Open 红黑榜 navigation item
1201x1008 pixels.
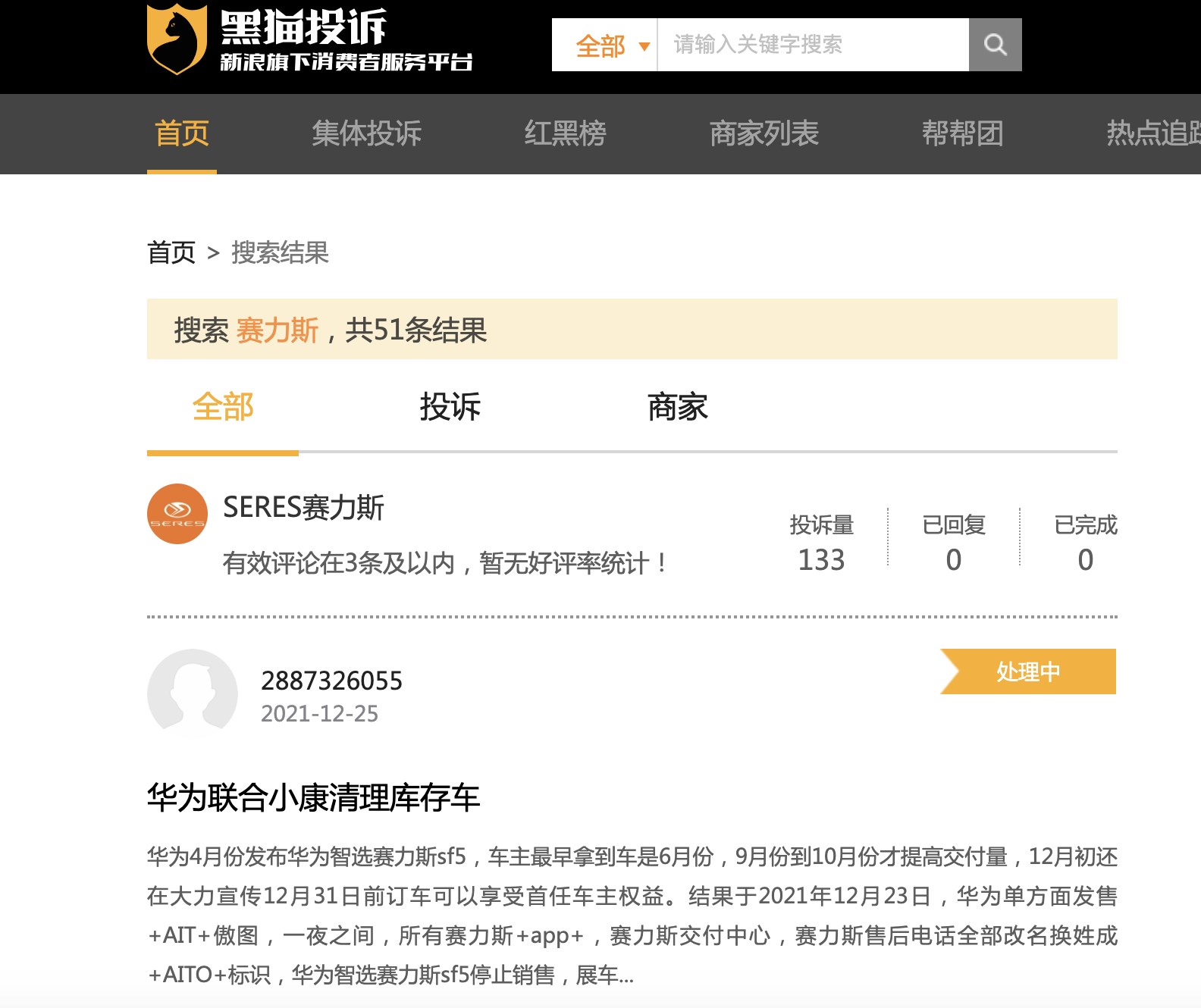565,133
